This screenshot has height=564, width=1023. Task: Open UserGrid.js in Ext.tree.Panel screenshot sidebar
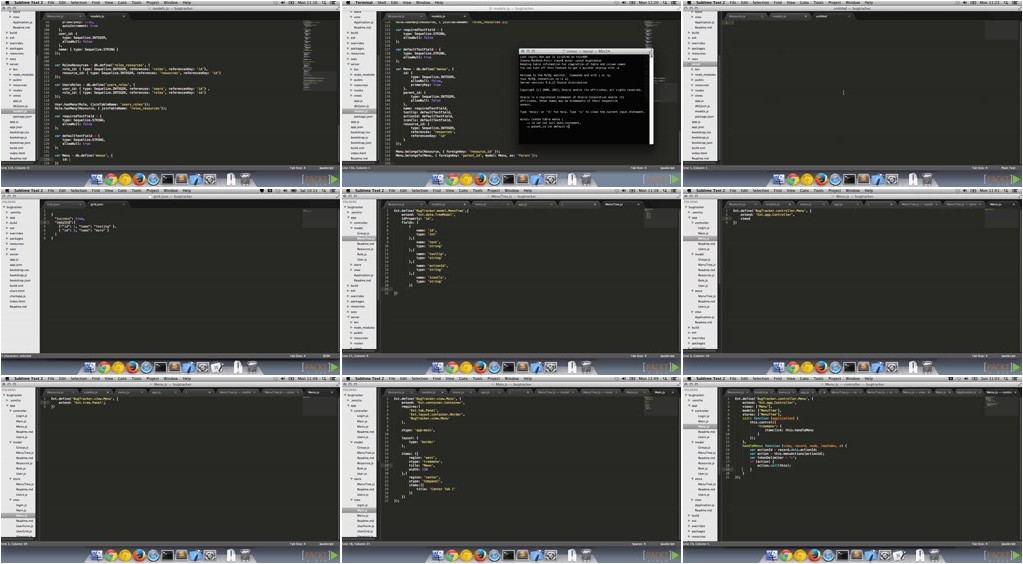[25, 531]
